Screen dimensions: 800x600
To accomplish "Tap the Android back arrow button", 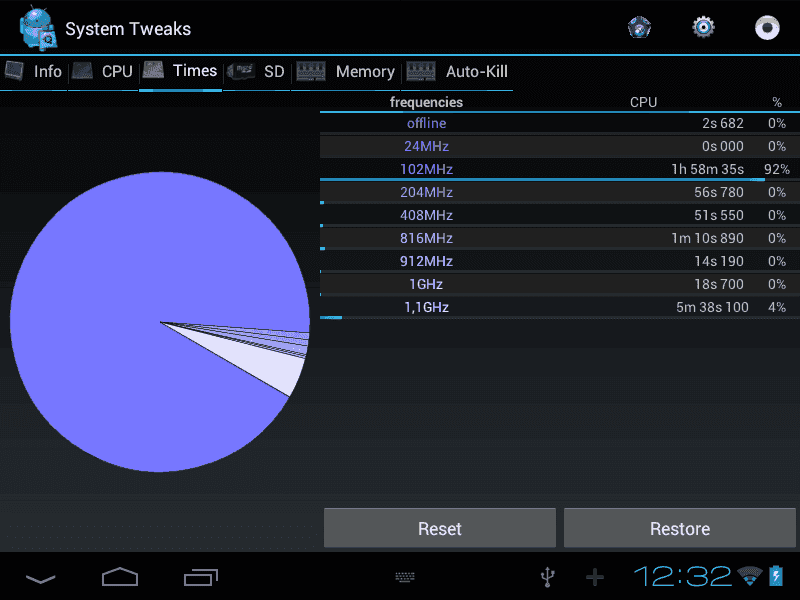I will pyautogui.click(x=40, y=579).
